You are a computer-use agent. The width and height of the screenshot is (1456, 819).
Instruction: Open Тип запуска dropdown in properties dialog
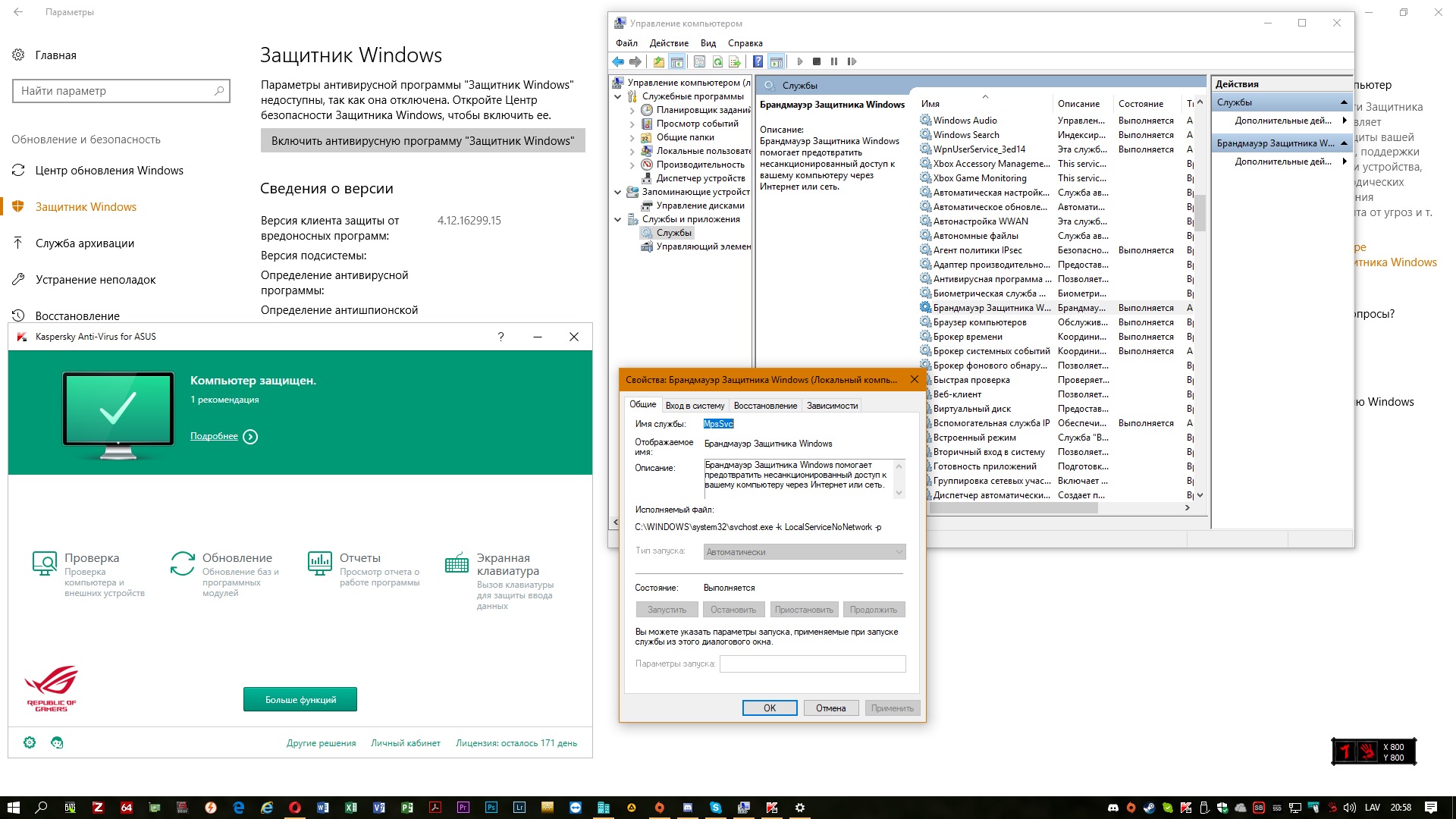(x=804, y=552)
